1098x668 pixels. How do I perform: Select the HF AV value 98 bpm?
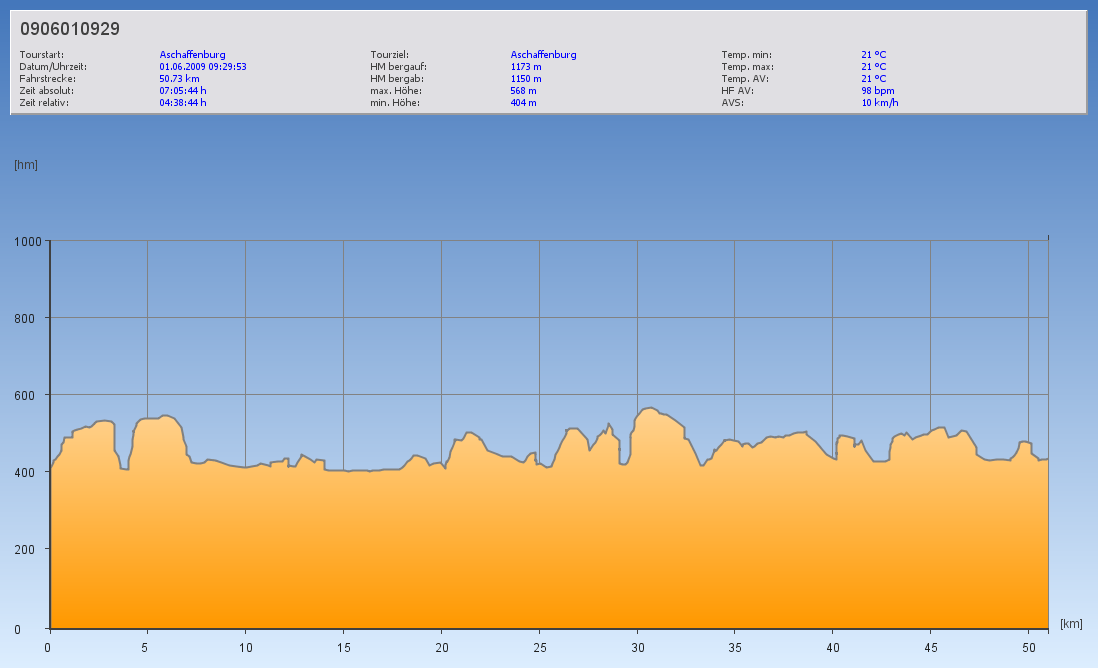(878, 91)
